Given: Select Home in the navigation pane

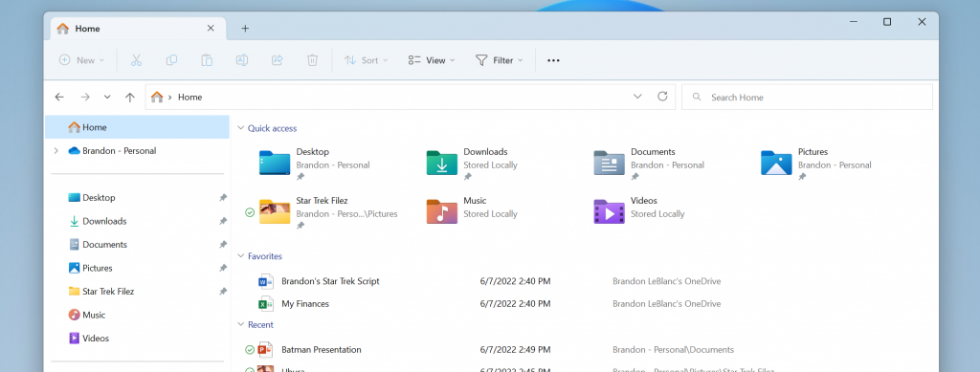Looking at the screenshot, I should point(138,127).
